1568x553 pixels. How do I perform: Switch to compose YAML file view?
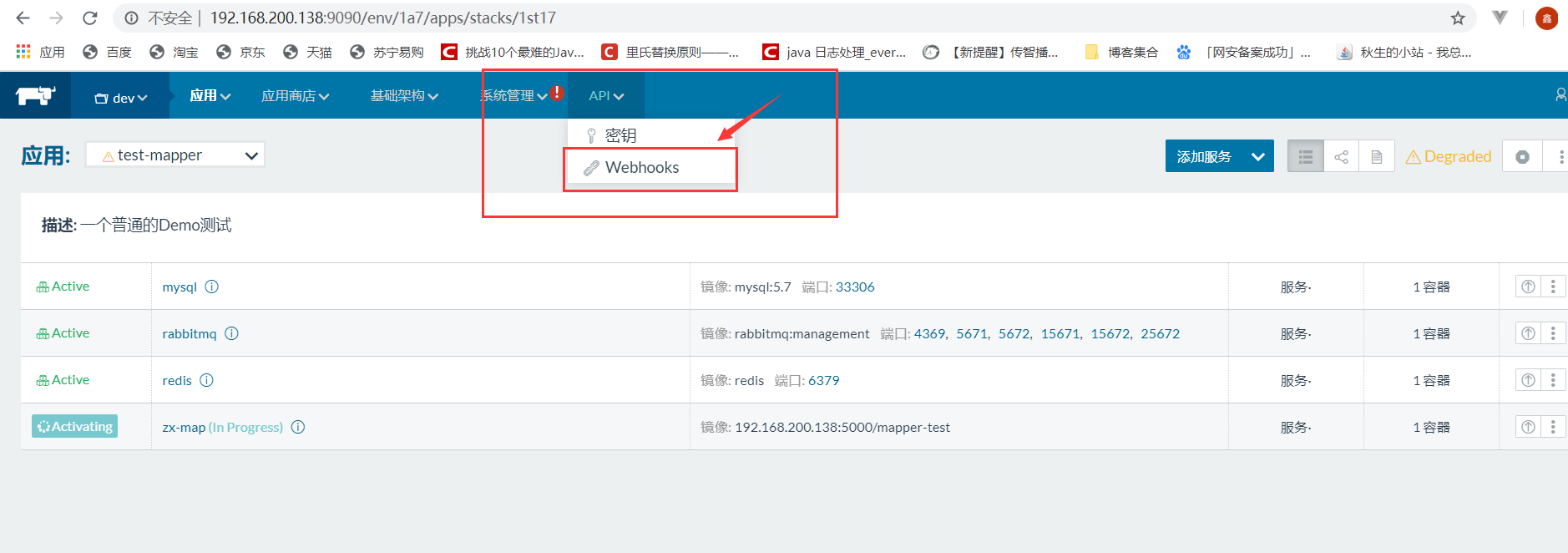click(x=1377, y=157)
